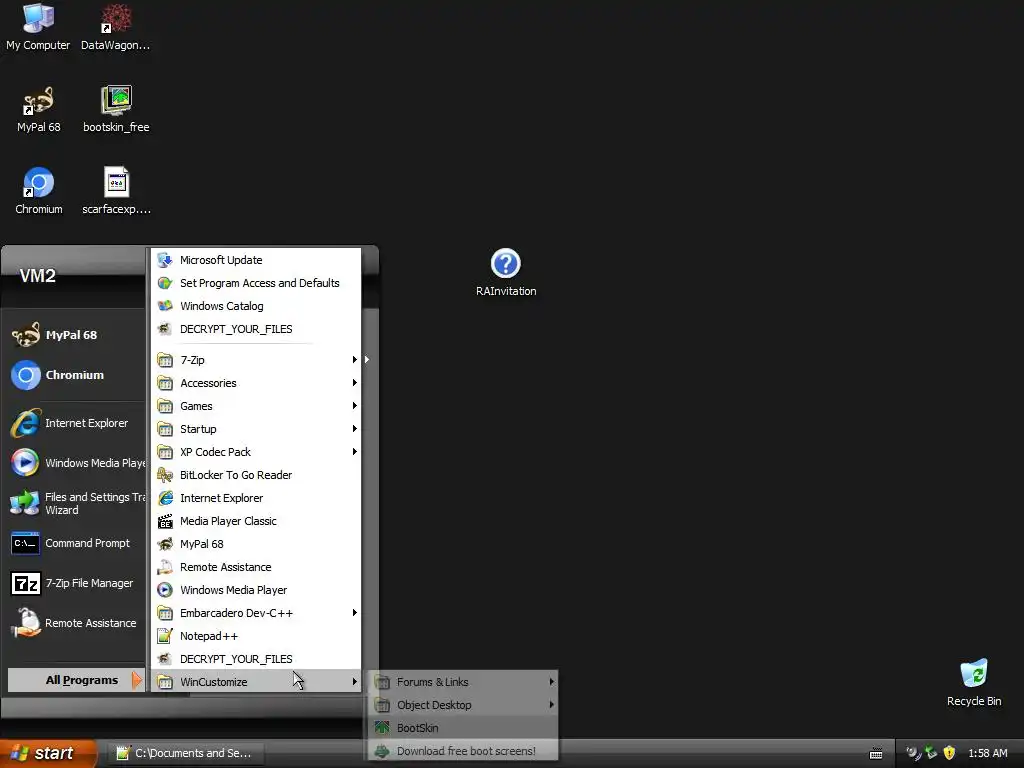Screen dimensions: 1024x768
Task: Open Windows Media Player in All Programs list
Action: click(256, 590)
